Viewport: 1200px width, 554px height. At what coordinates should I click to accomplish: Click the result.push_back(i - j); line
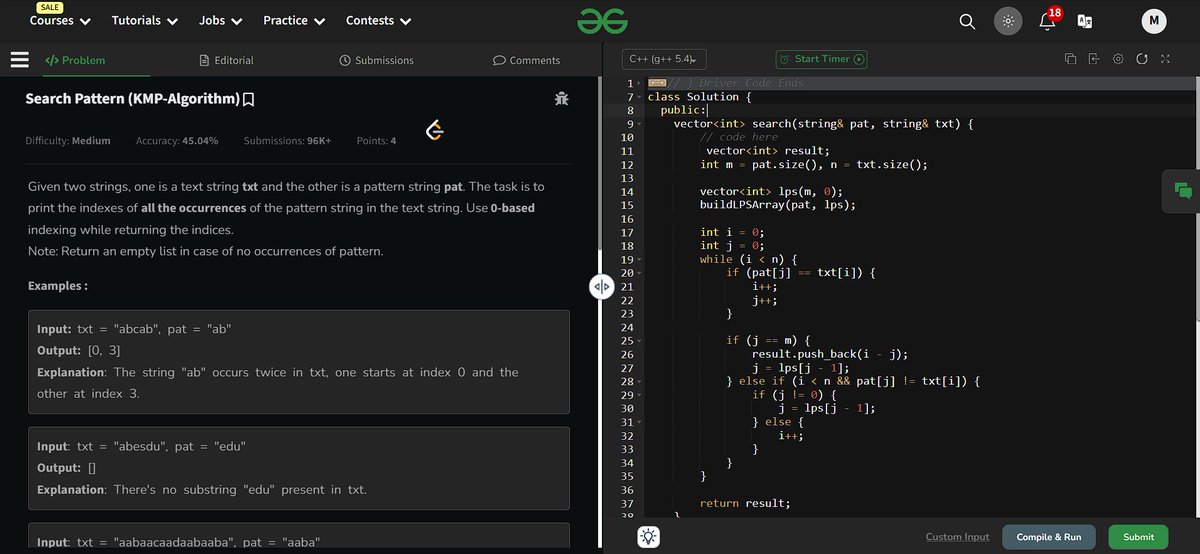coord(830,354)
